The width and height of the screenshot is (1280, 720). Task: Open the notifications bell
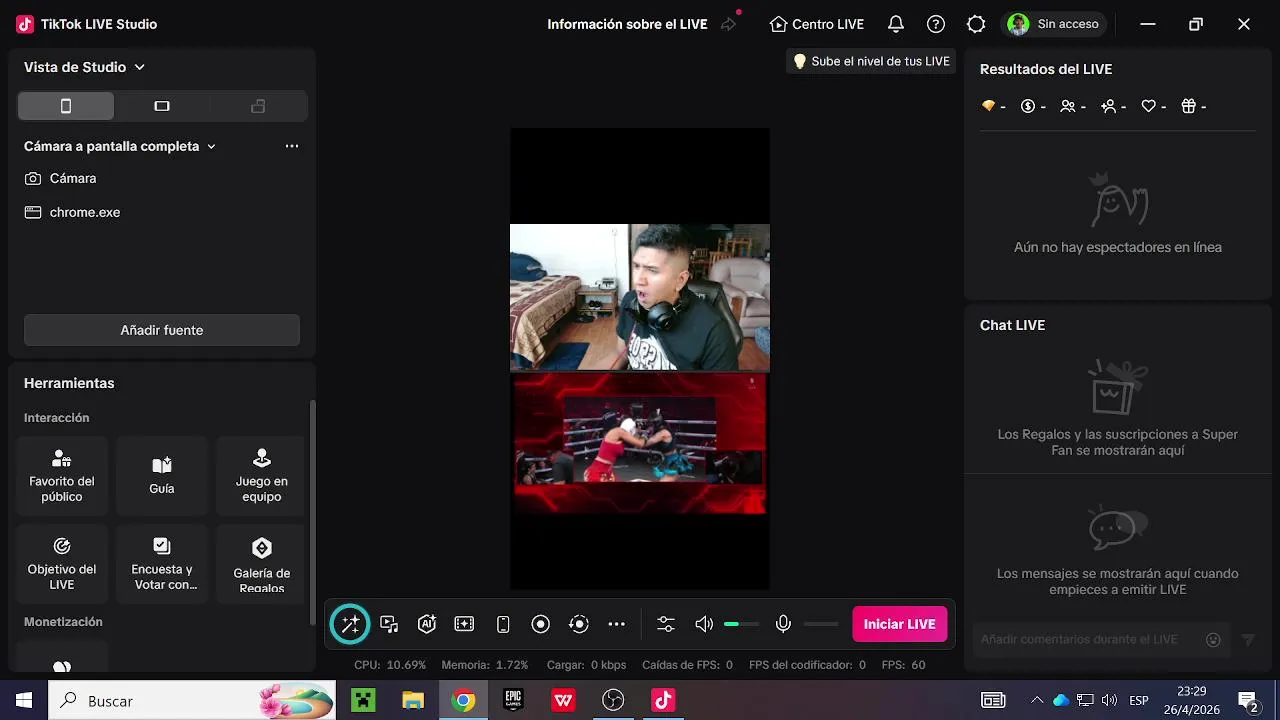896,24
